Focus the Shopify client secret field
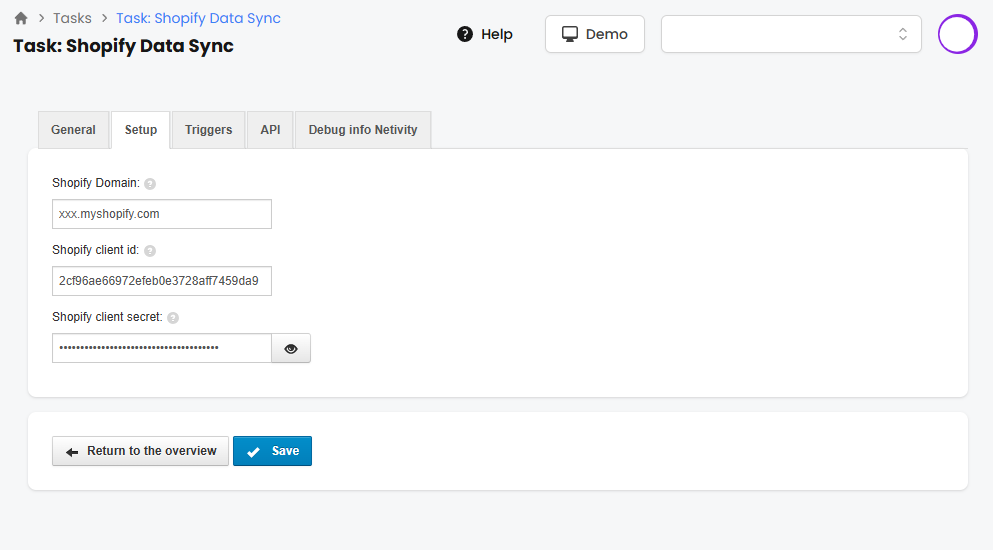The image size is (993, 550). point(162,349)
